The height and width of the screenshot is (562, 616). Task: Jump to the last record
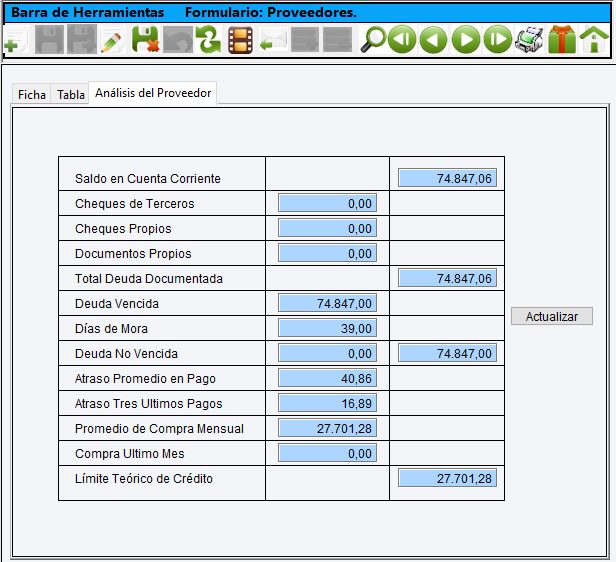tap(497, 41)
